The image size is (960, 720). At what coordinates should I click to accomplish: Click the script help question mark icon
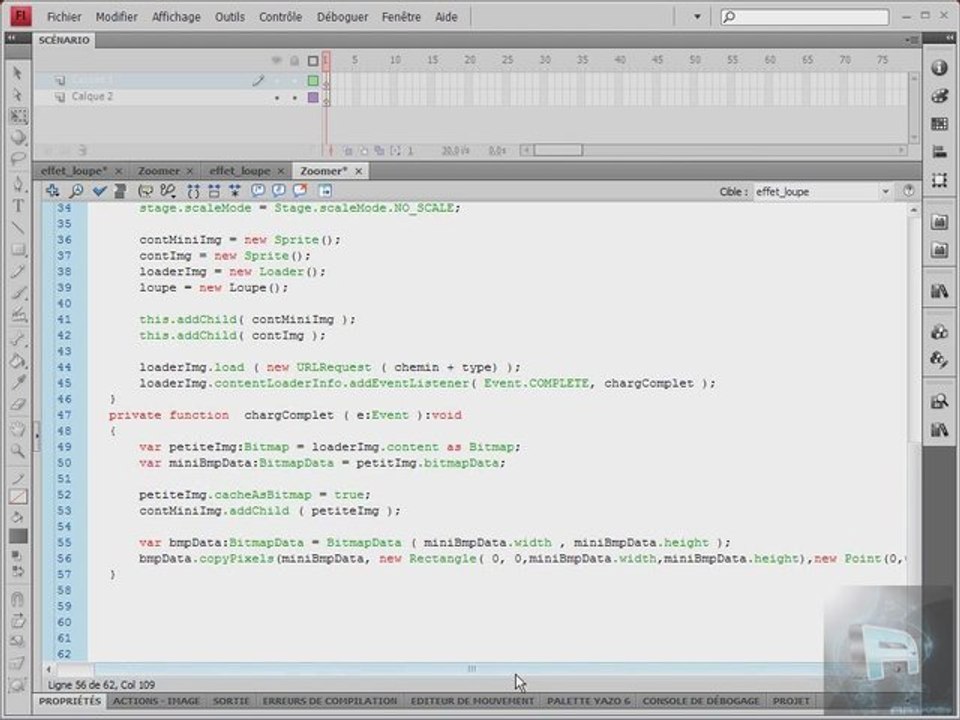point(909,192)
